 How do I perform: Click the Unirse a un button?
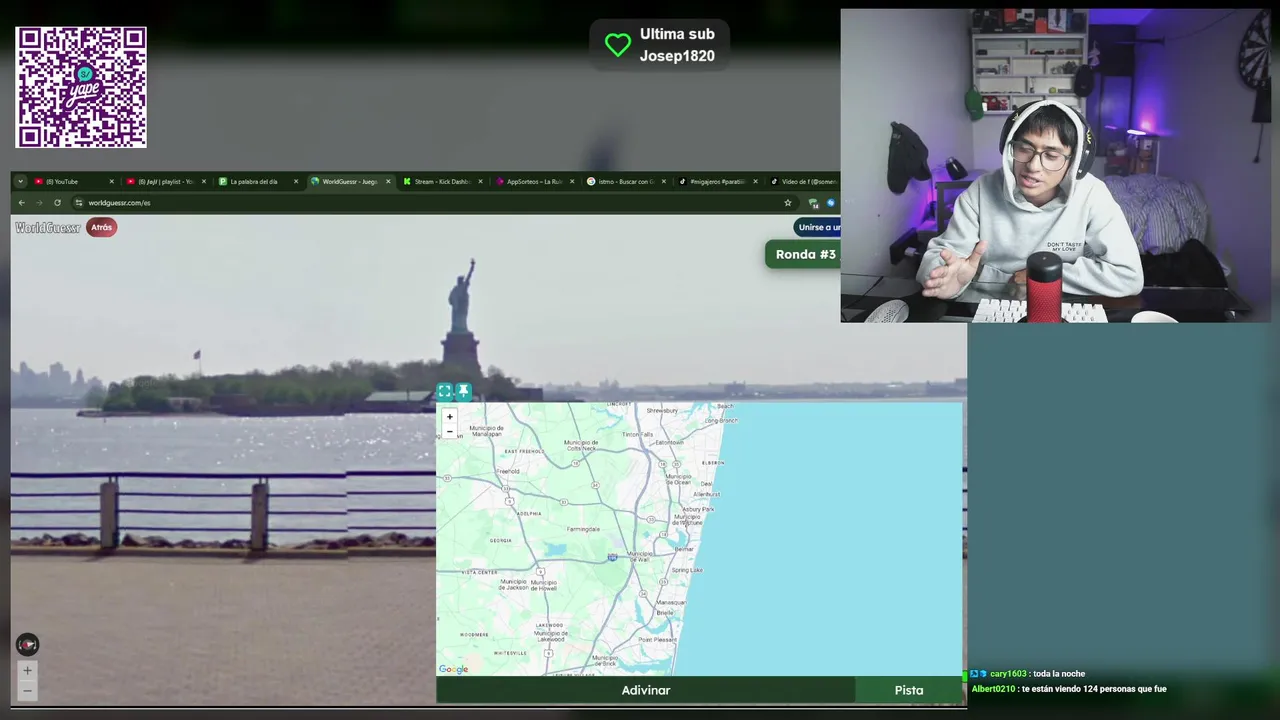coord(818,228)
